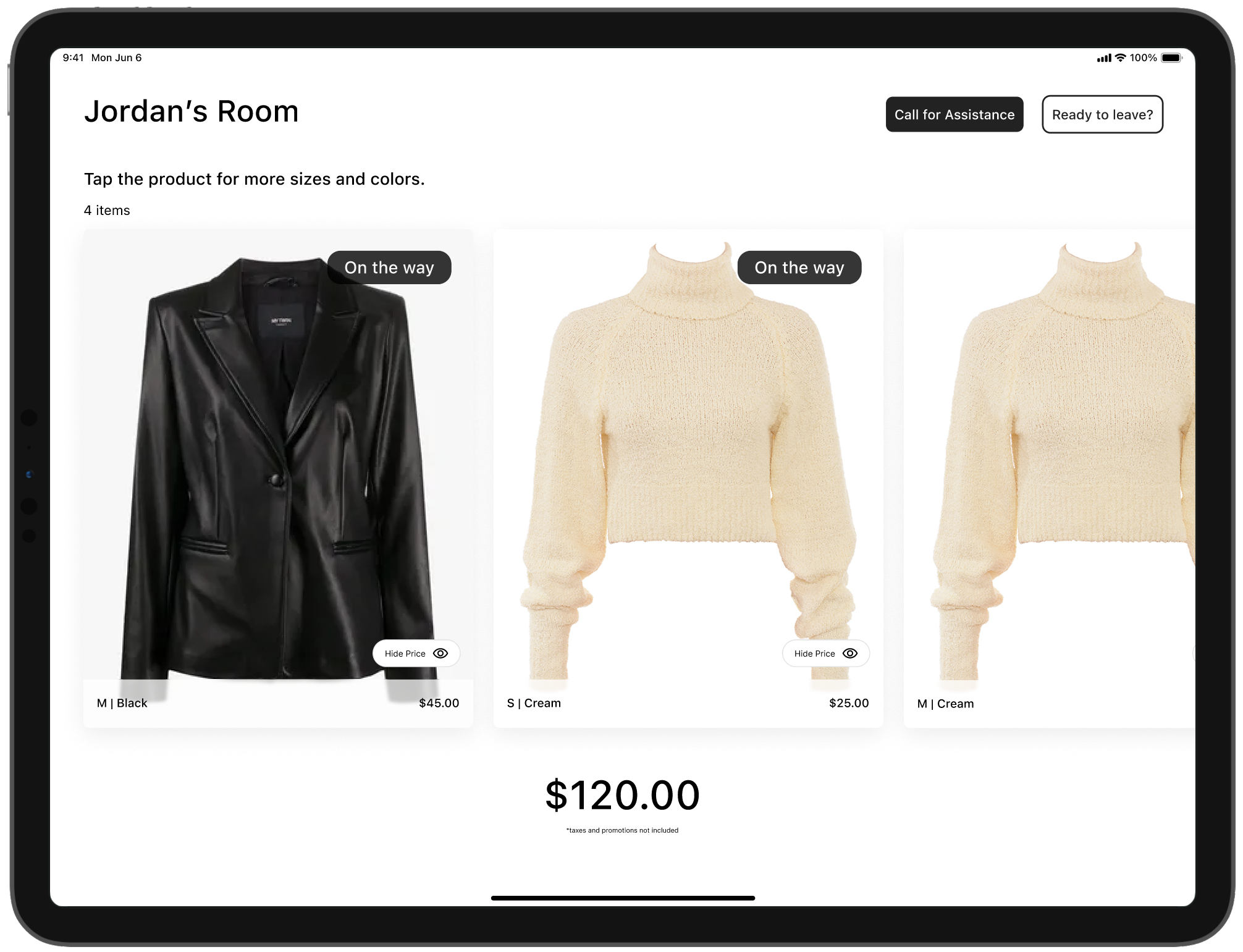Hide price on the black blazer card

(x=416, y=654)
